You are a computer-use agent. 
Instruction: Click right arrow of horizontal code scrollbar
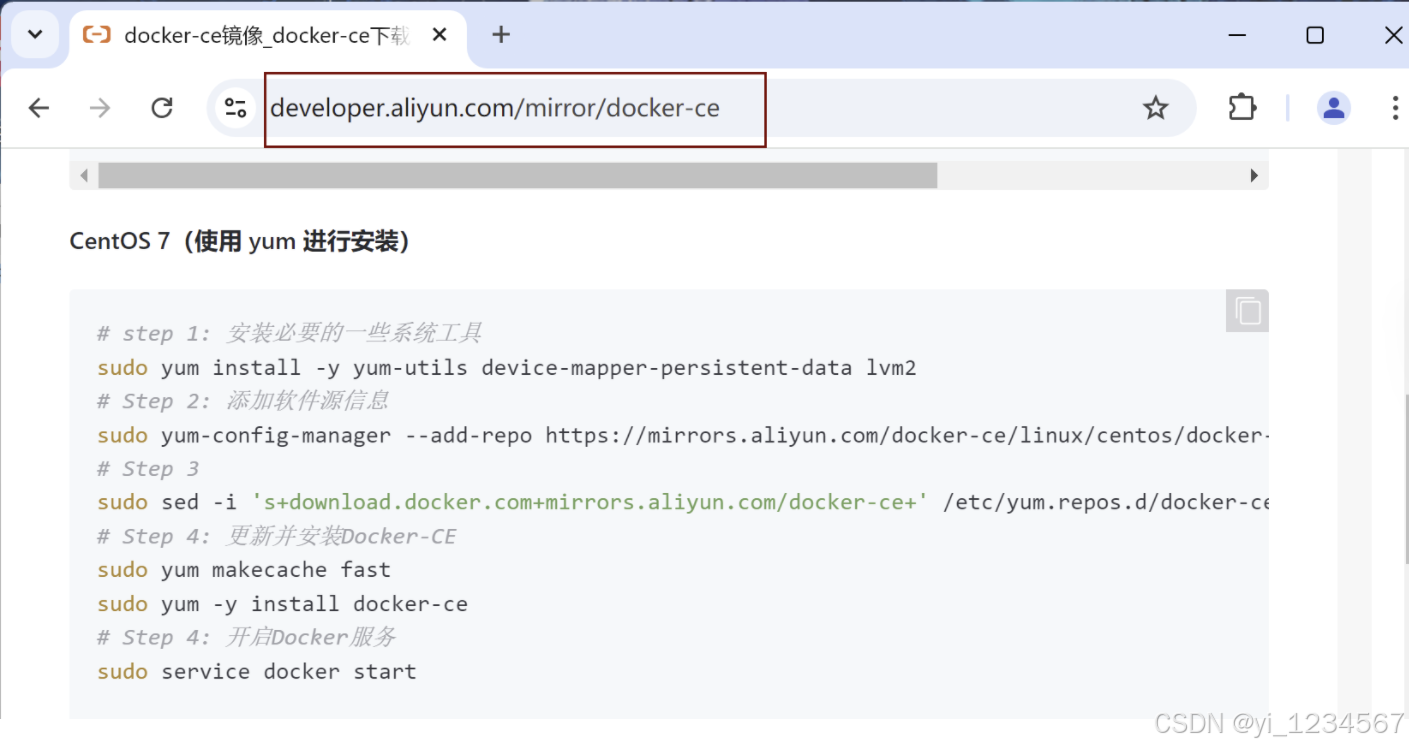[1254, 176]
